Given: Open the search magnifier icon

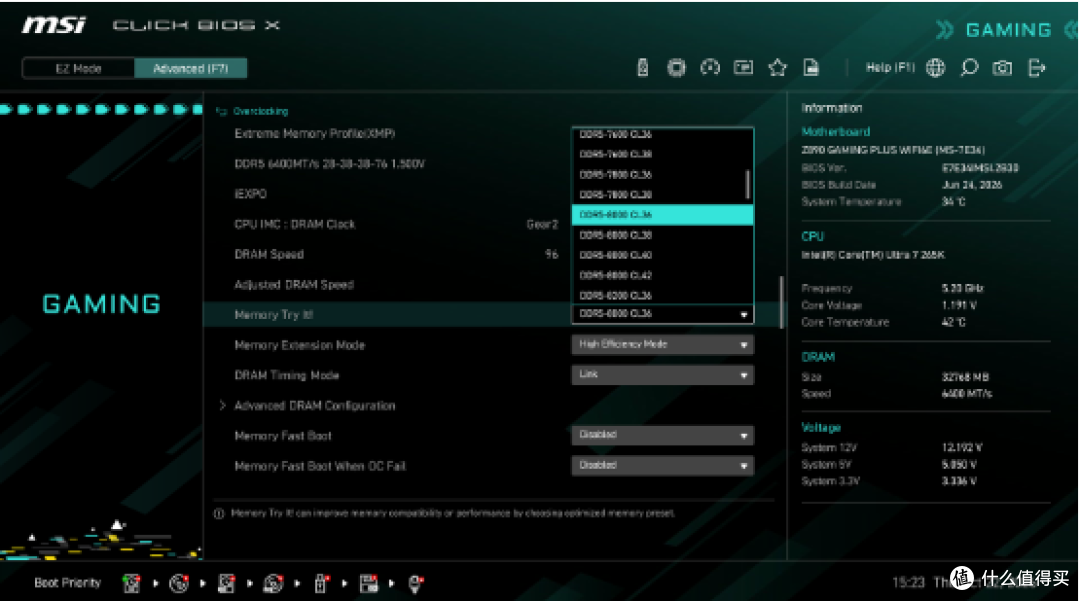Looking at the screenshot, I should coord(969,67).
